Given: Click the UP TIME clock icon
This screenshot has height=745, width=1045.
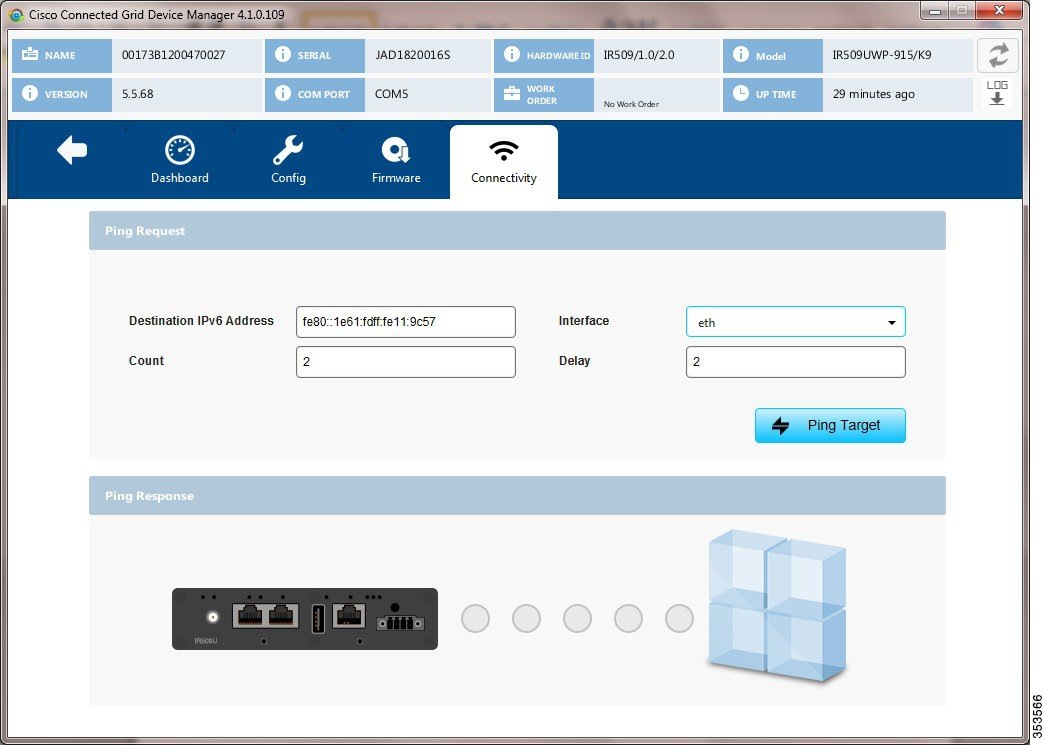Looking at the screenshot, I should (740, 93).
